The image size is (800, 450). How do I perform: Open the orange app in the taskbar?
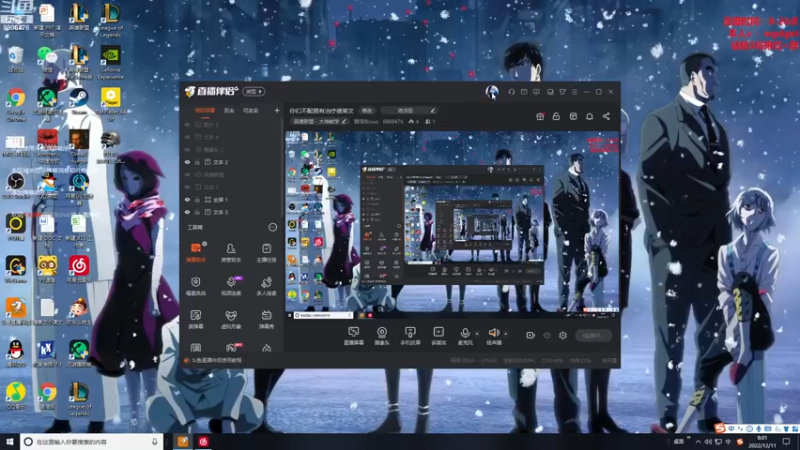(183, 441)
